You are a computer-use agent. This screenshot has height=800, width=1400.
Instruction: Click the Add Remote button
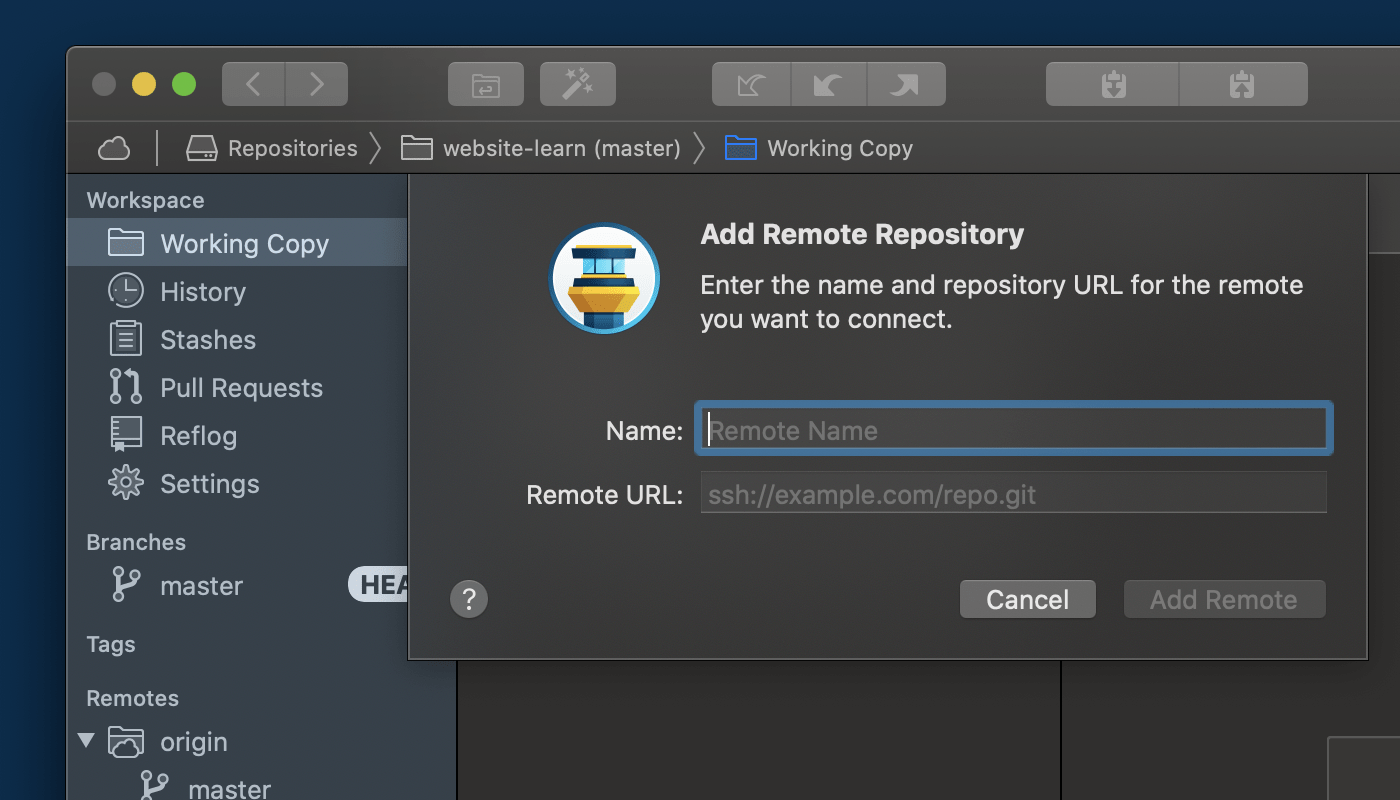point(1224,599)
